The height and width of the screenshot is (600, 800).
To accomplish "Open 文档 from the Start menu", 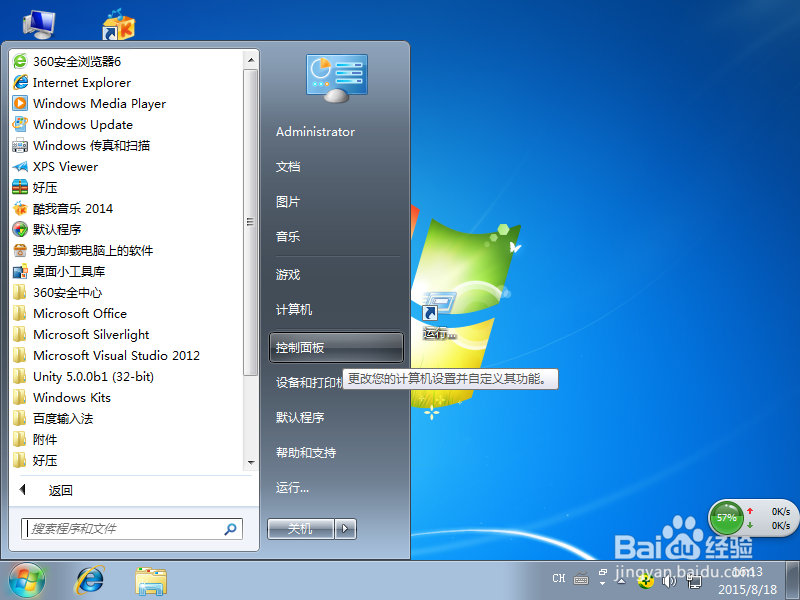I will click(288, 167).
